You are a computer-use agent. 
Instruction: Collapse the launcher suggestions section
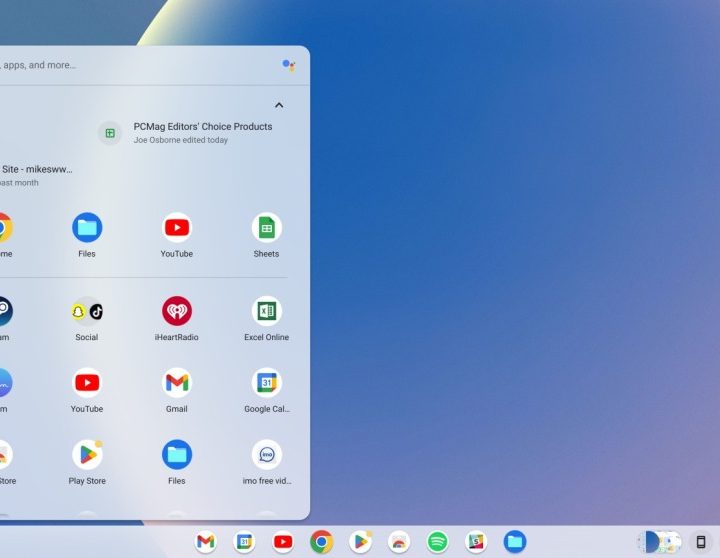click(279, 105)
